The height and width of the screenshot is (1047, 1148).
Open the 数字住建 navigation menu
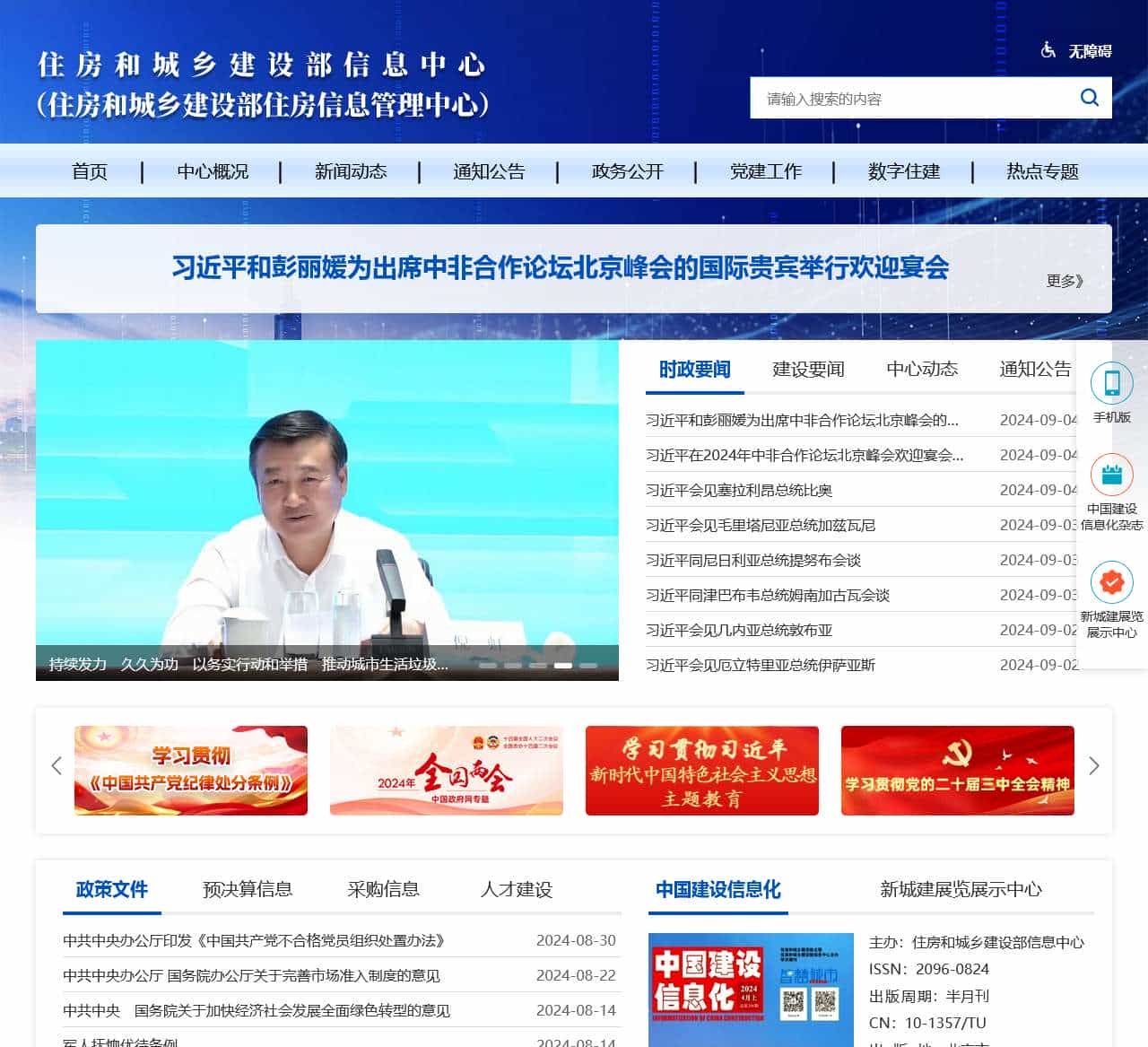tap(903, 171)
